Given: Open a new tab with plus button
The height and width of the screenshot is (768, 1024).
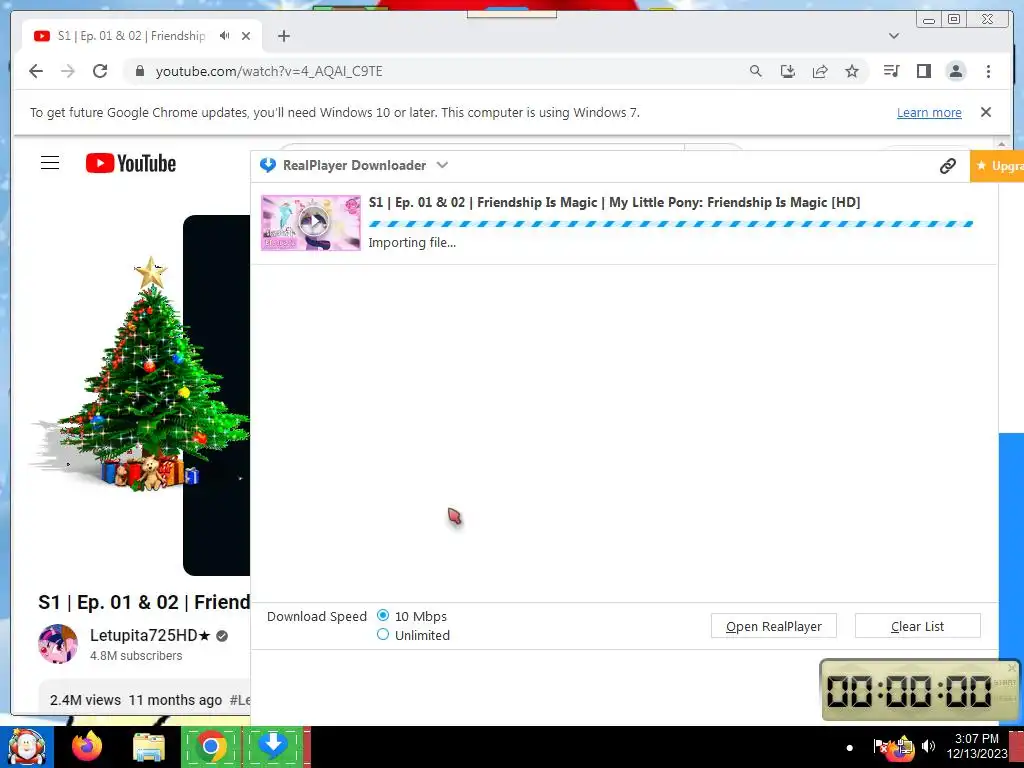Looking at the screenshot, I should 283,36.
